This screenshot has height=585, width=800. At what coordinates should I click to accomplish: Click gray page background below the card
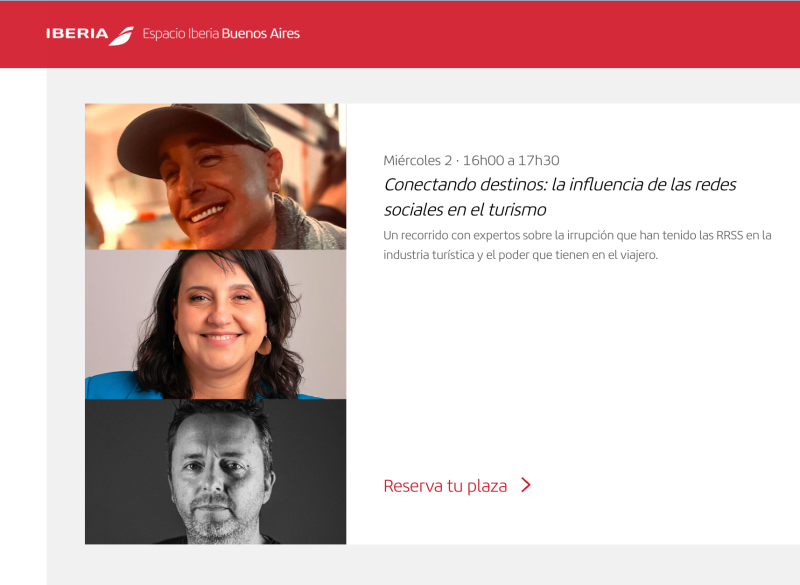pos(423,565)
